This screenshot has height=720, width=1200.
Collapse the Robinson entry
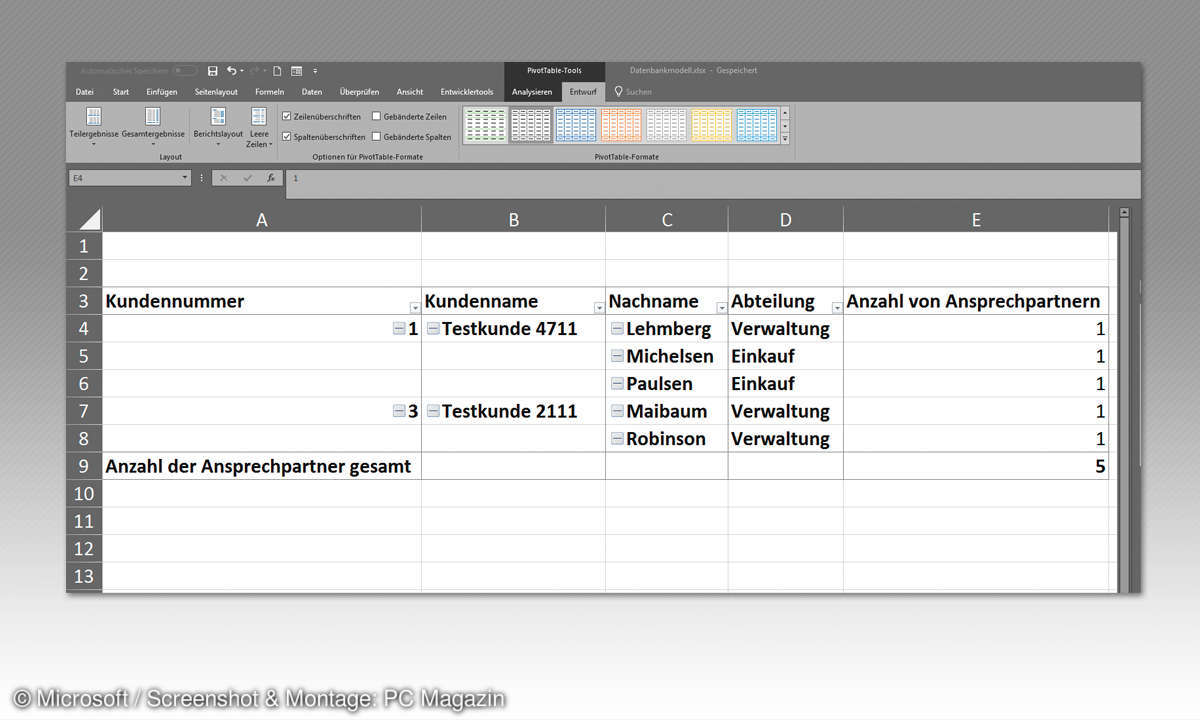(x=617, y=438)
